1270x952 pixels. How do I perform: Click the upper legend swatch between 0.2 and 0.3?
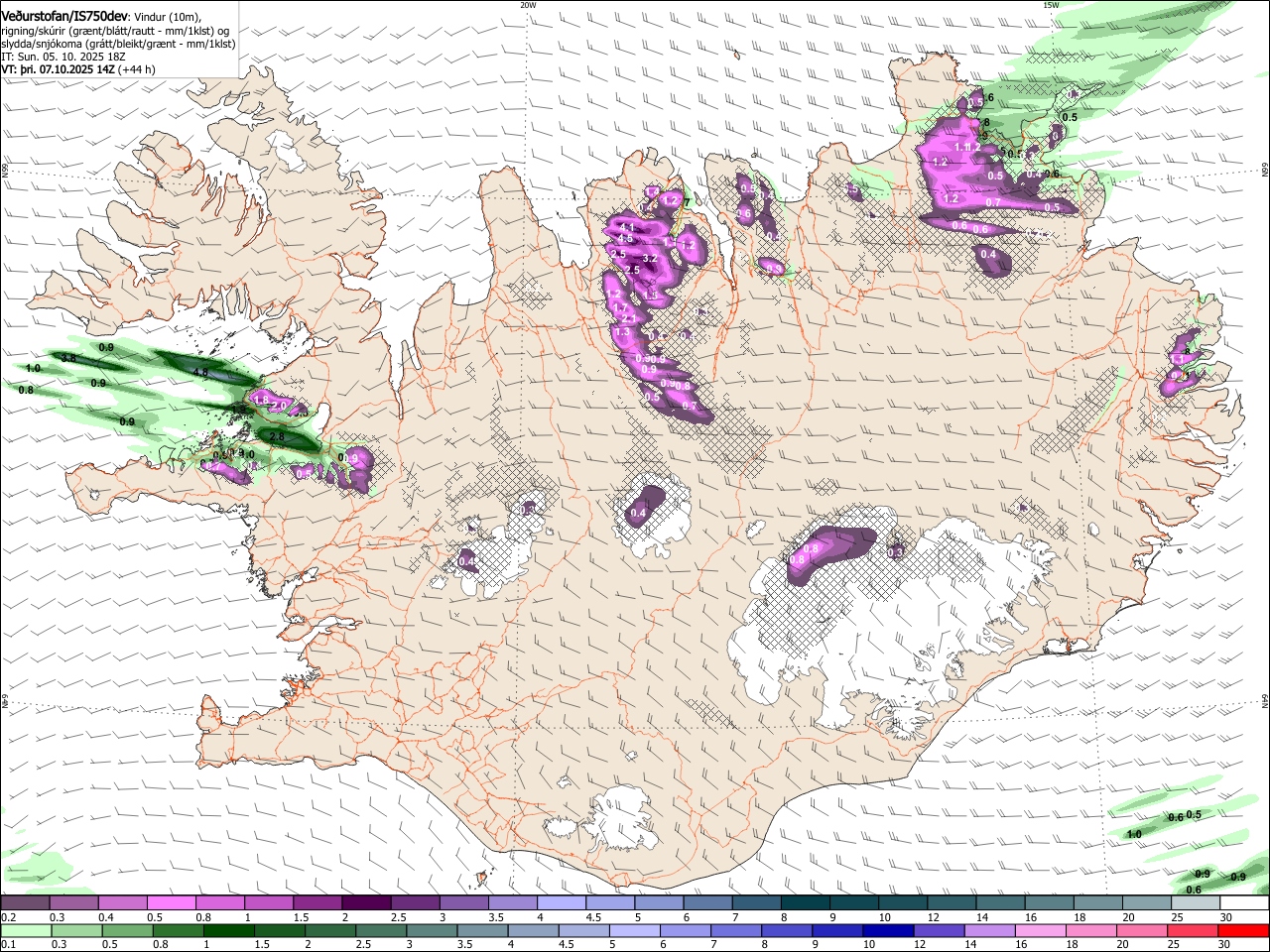[25, 902]
